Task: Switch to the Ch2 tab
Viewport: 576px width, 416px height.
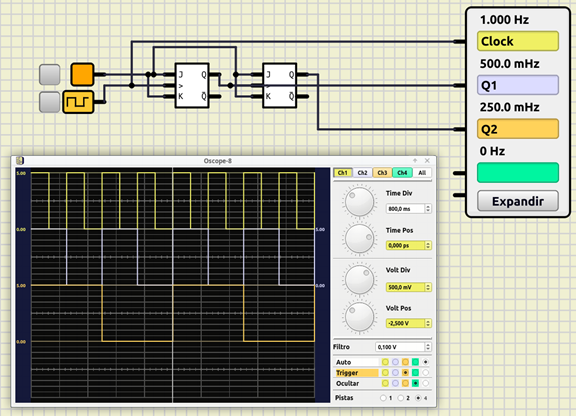Action: 362,173
